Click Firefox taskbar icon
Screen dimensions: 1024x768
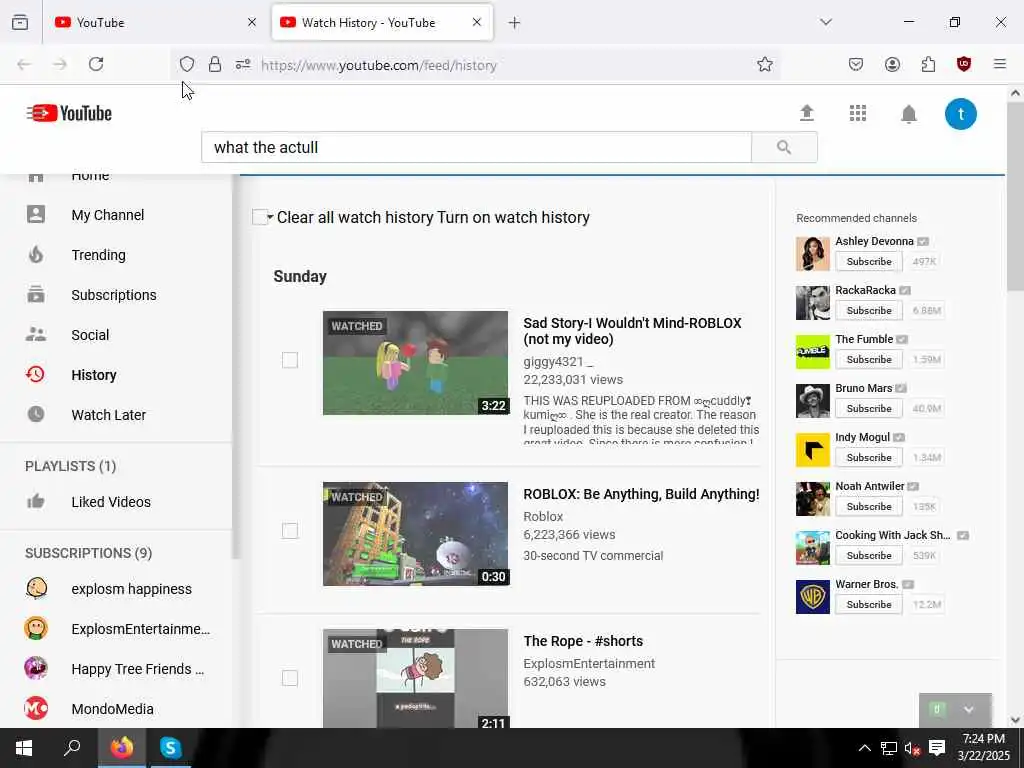pos(121,747)
